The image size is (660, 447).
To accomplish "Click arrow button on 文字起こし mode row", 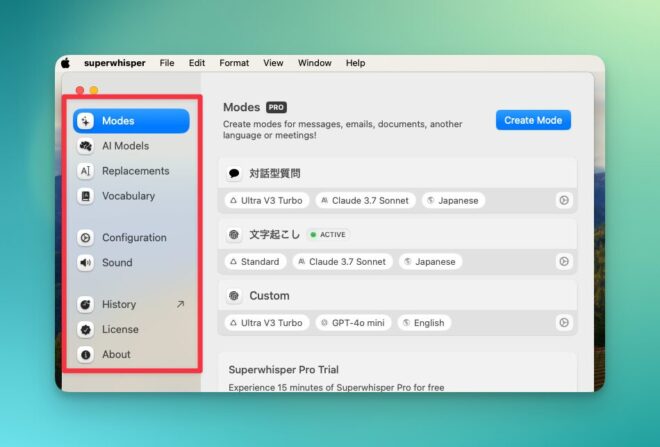I will (564, 261).
